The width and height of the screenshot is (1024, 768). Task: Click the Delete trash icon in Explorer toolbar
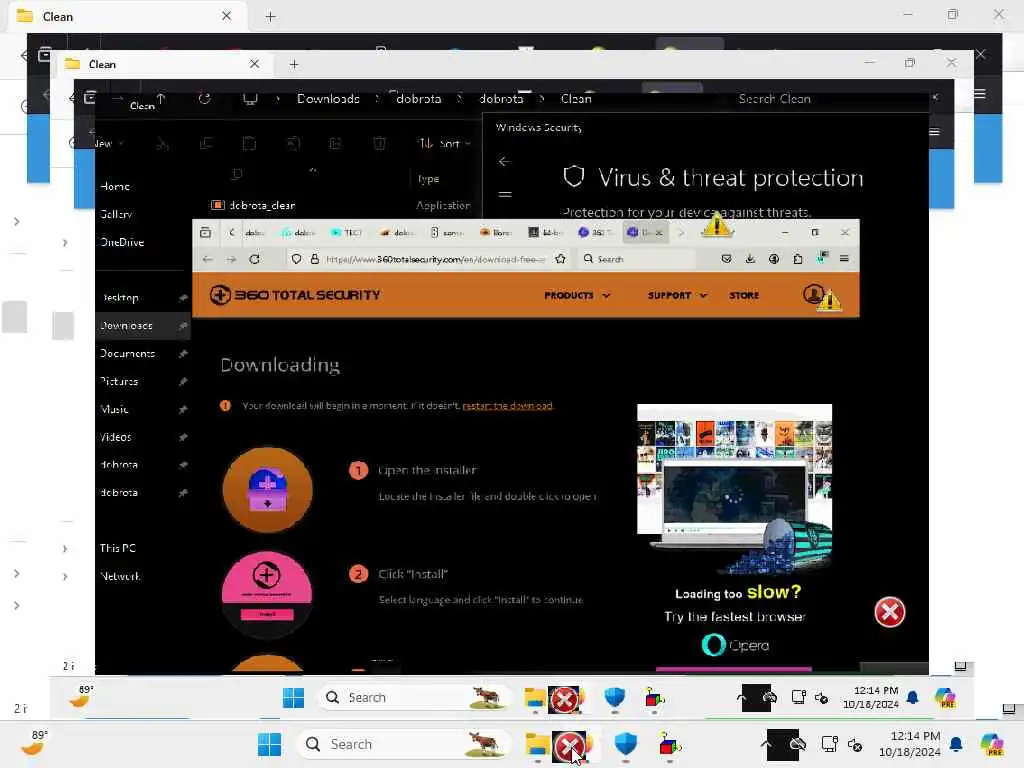(379, 143)
